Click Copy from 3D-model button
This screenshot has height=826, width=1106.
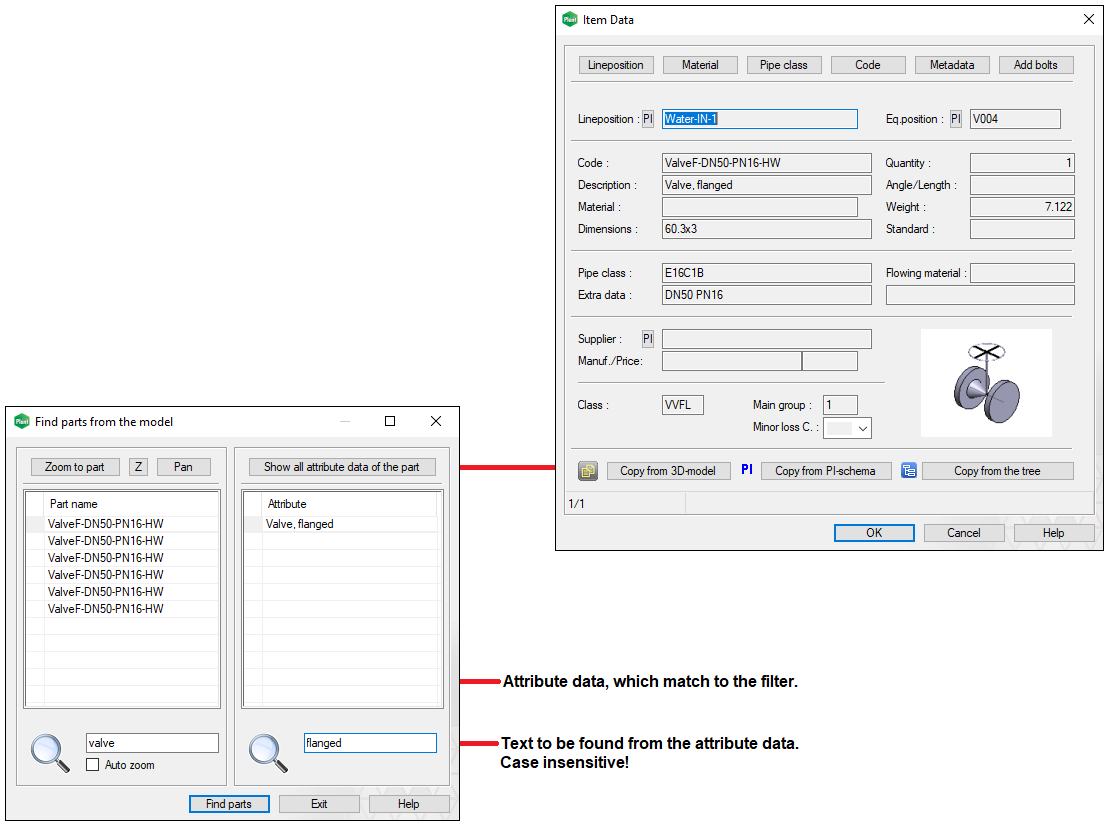tap(668, 471)
